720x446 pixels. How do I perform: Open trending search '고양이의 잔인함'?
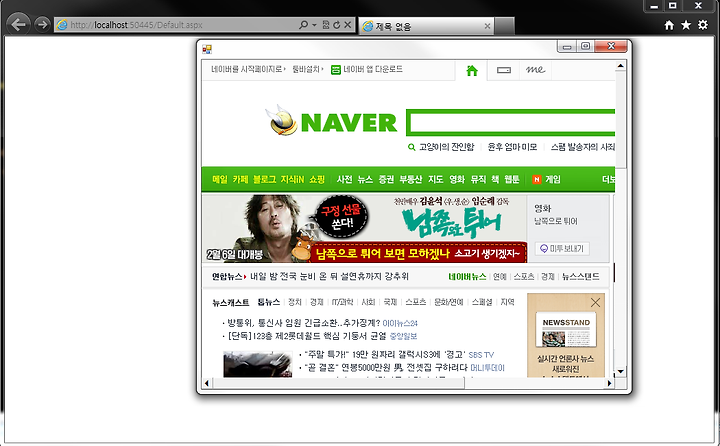click(x=446, y=147)
